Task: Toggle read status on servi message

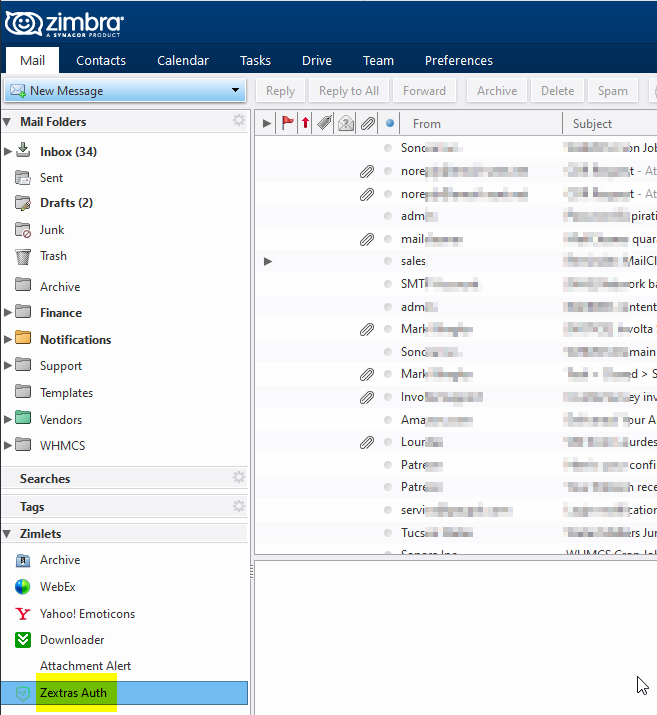Action: point(388,510)
